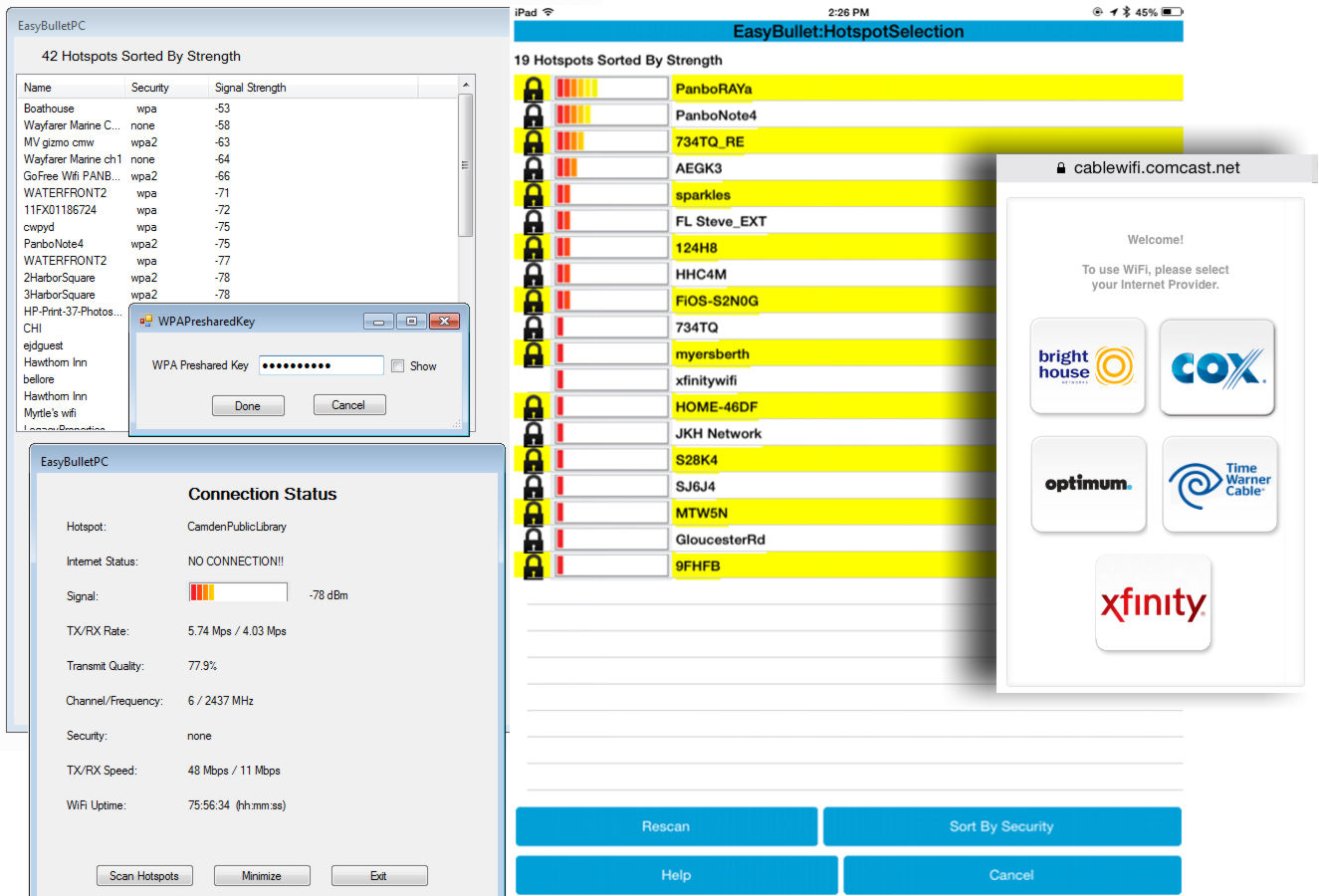Select the GoFree Wifi PANB... hotspot row
Screen dimensions: 1319x896
238,176
